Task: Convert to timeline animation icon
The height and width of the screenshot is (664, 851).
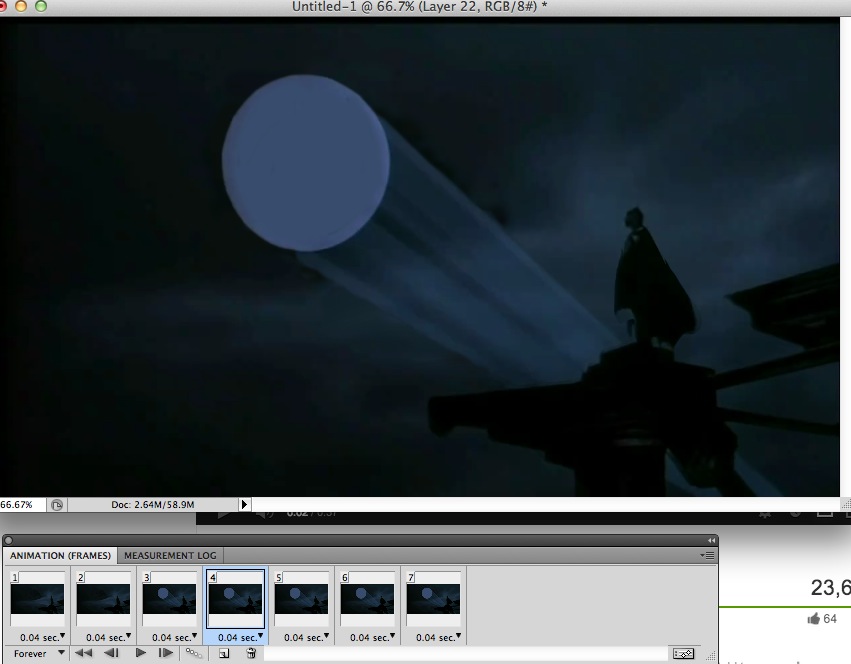Action: [x=683, y=654]
